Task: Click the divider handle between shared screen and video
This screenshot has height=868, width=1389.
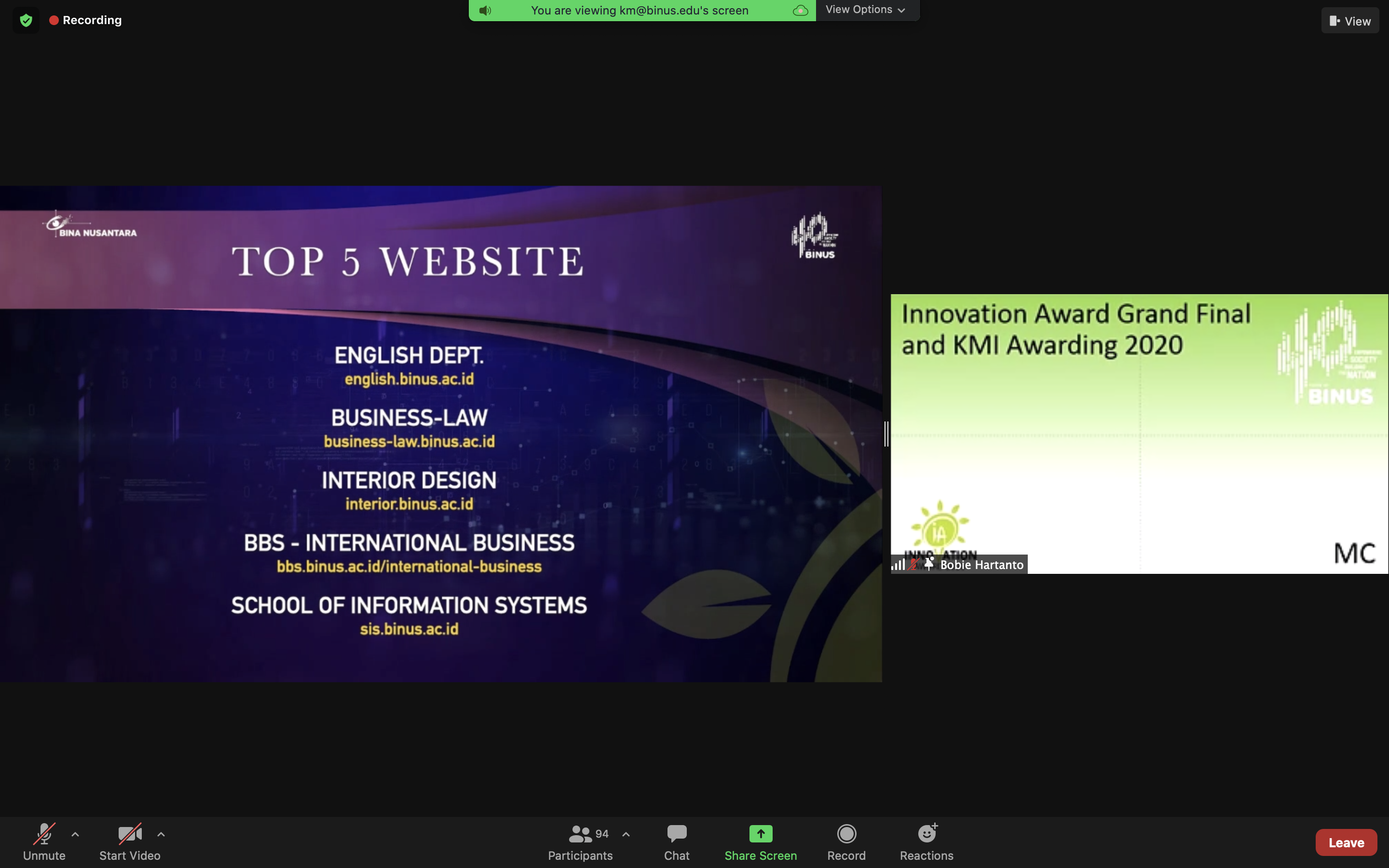Action: point(886,434)
